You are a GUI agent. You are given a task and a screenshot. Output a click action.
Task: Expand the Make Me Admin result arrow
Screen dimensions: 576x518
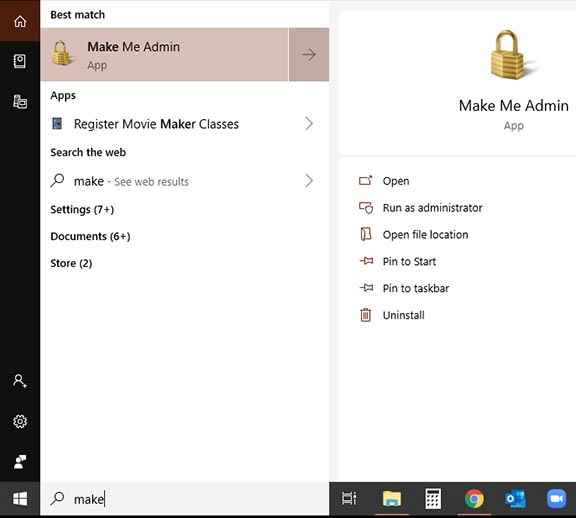point(309,54)
